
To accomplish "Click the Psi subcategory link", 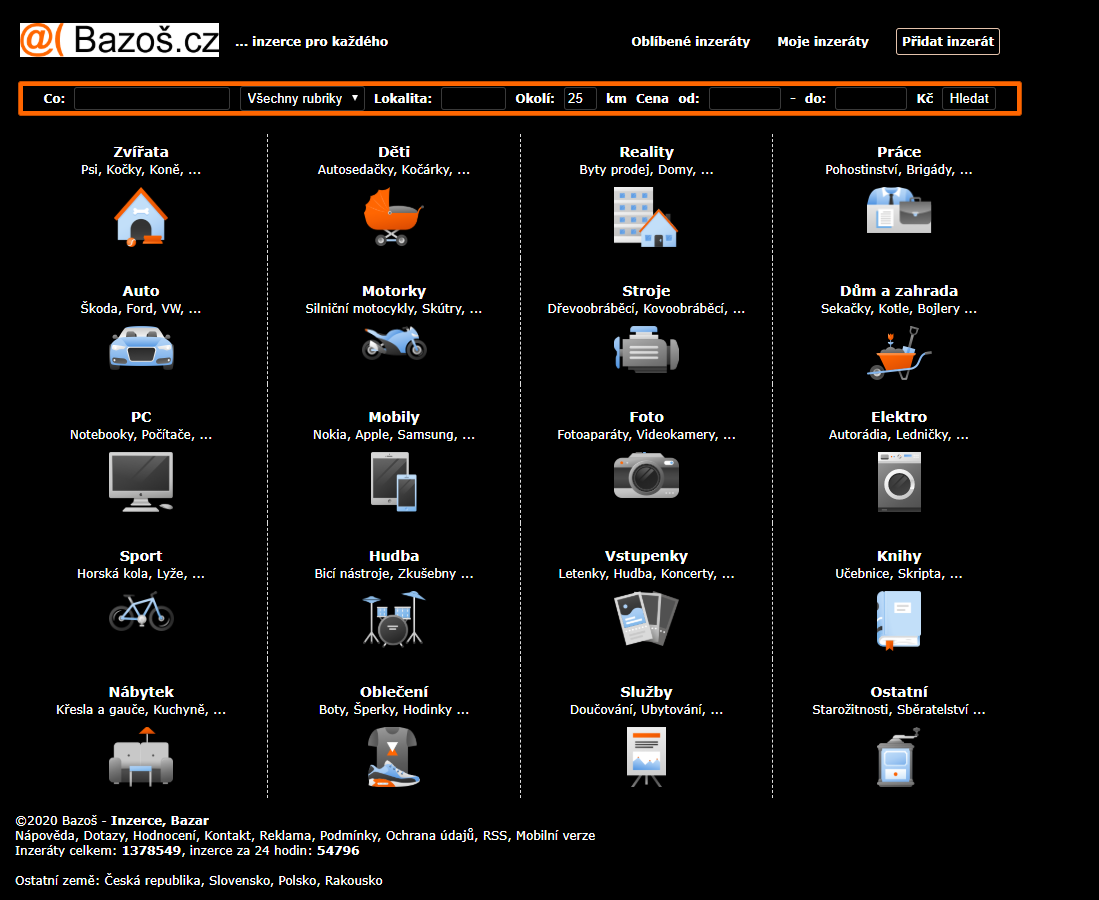I will point(89,170).
